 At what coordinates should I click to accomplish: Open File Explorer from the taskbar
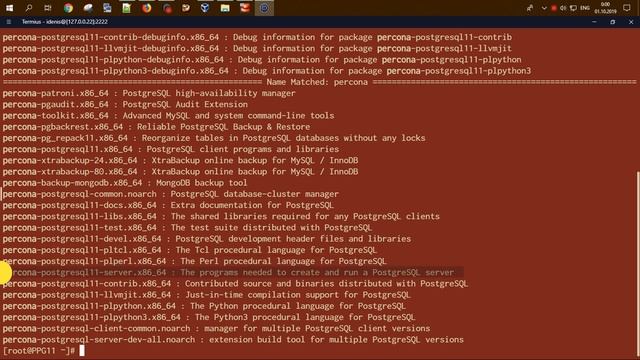(225, 8)
